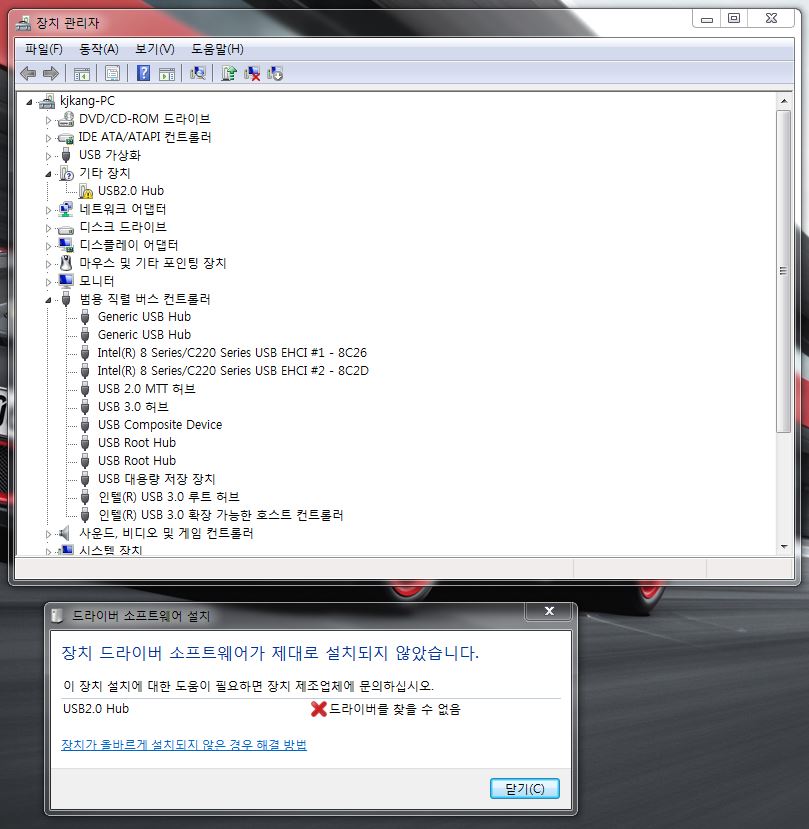Click the DVD/CD-ROM drive icon
The width and height of the screenshot is (809, 829).
(66, 119)
